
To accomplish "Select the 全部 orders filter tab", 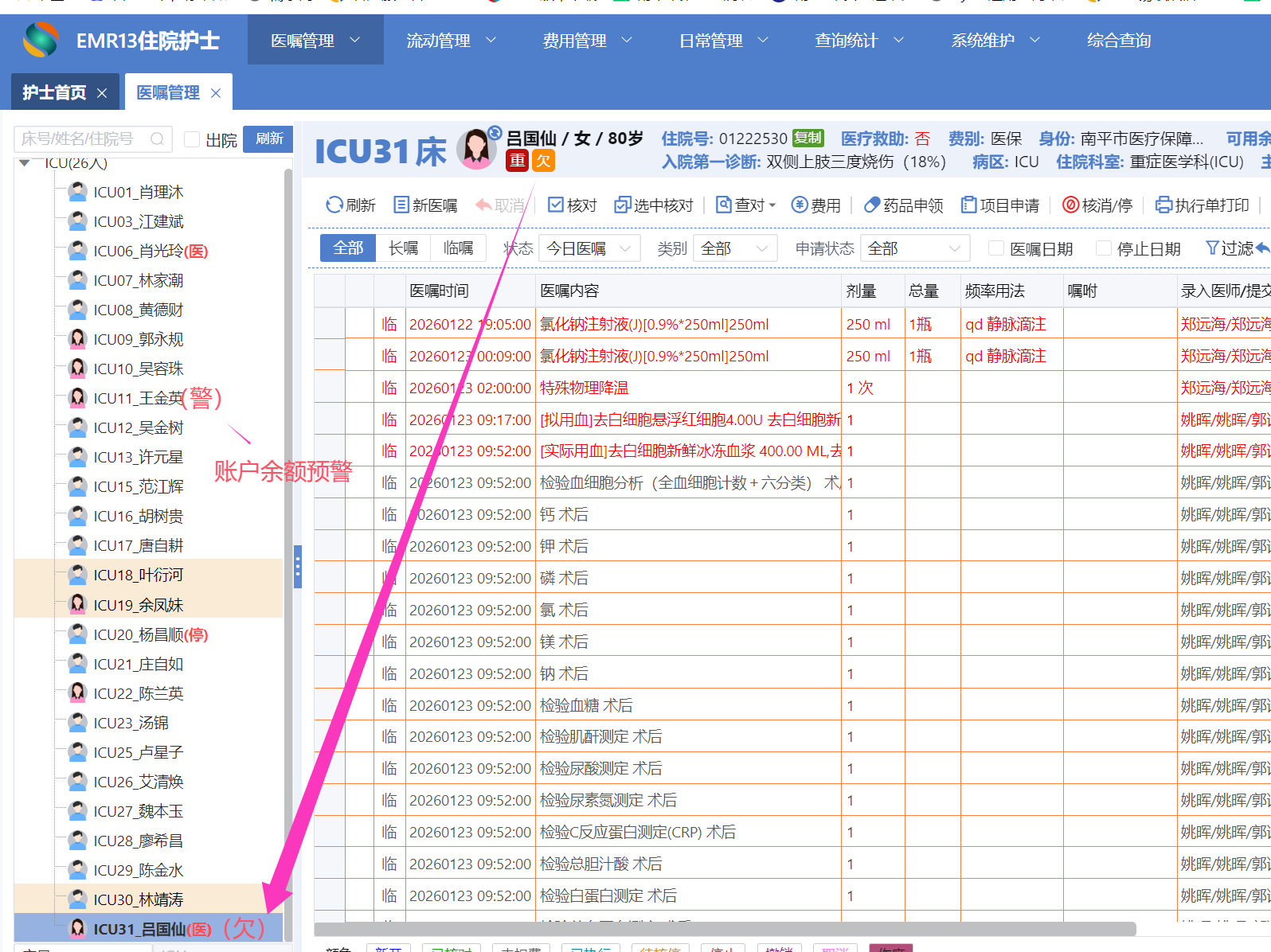I will click(348, 248).
